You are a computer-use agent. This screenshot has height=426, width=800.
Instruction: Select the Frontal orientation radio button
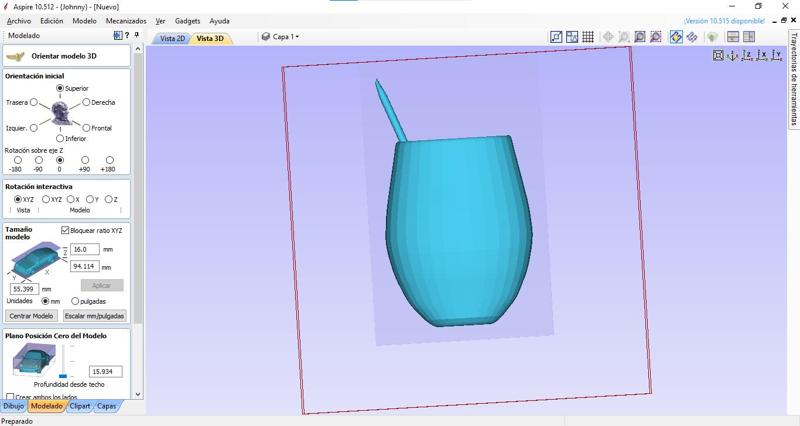[86, 128]
